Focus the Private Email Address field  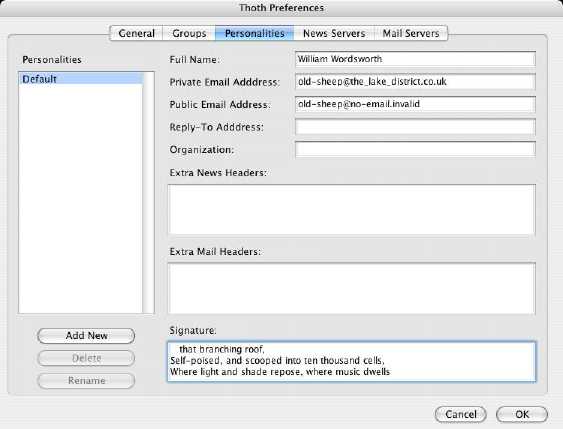pos(415,81)
